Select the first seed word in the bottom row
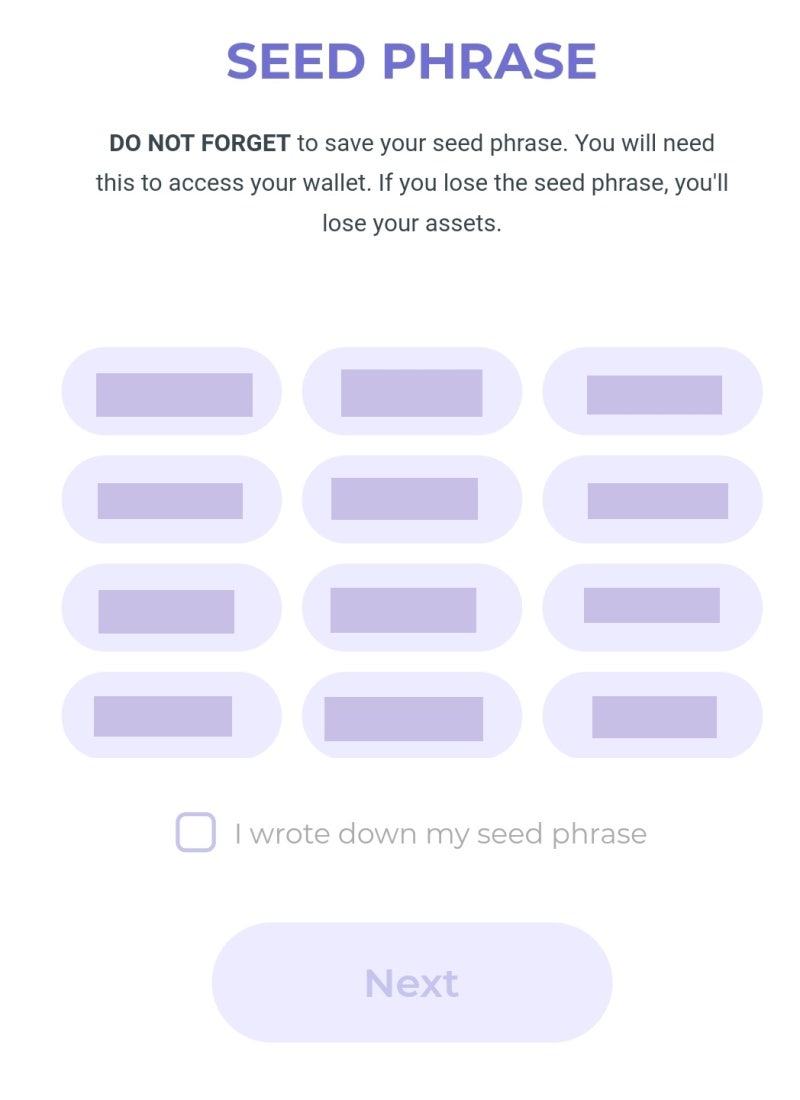The width and height of the screenshot is (800, 1100). 172,715
